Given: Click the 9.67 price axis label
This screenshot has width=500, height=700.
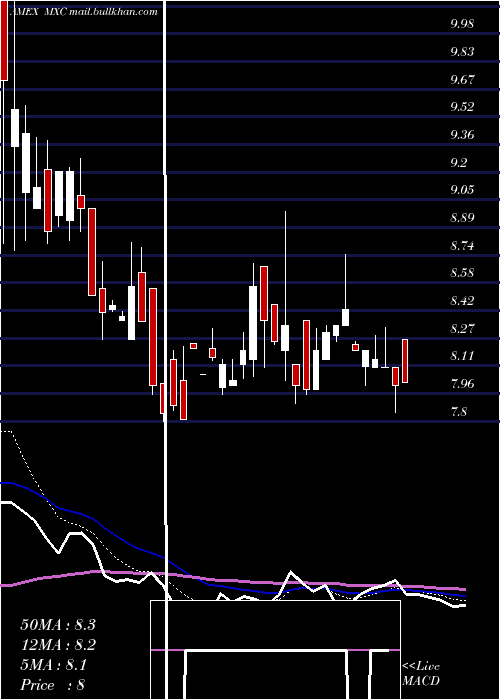Looking at the screenshot, I should pyautogui.click(x=462, y=79).
